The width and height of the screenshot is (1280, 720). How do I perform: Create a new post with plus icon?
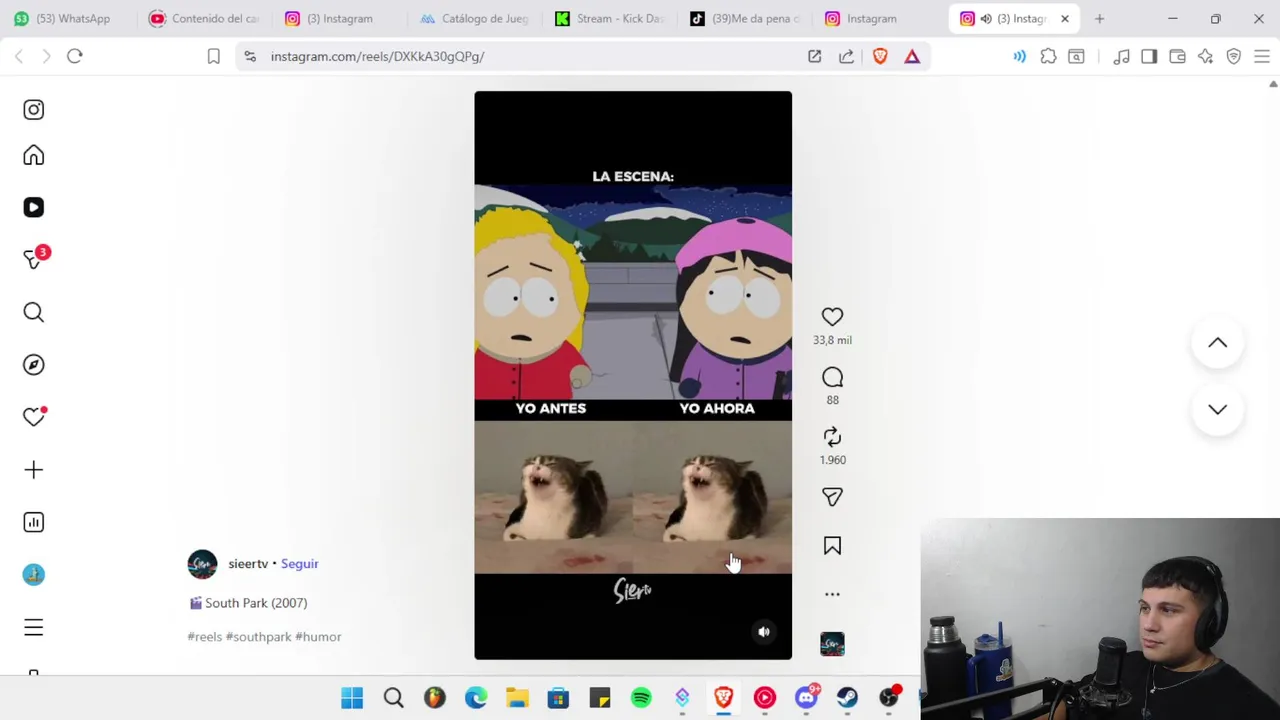(x=34, y=470)
